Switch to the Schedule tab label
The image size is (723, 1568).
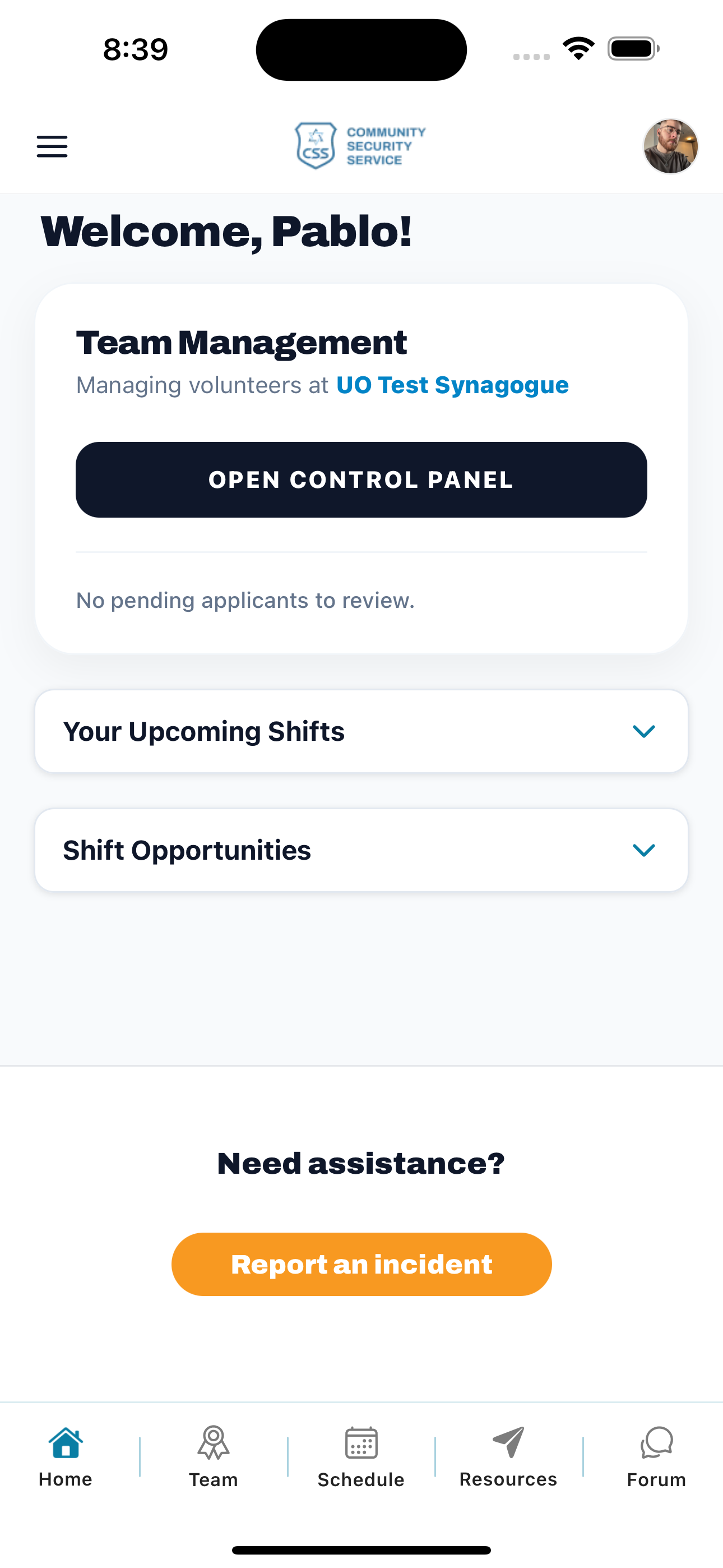tap(361, 1480)
